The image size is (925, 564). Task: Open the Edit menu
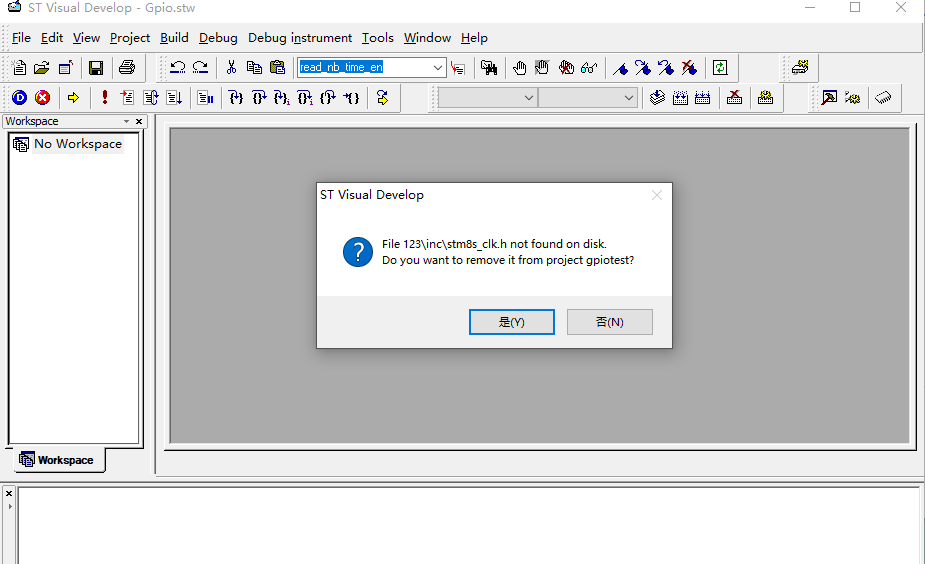[x=52, y=38]
